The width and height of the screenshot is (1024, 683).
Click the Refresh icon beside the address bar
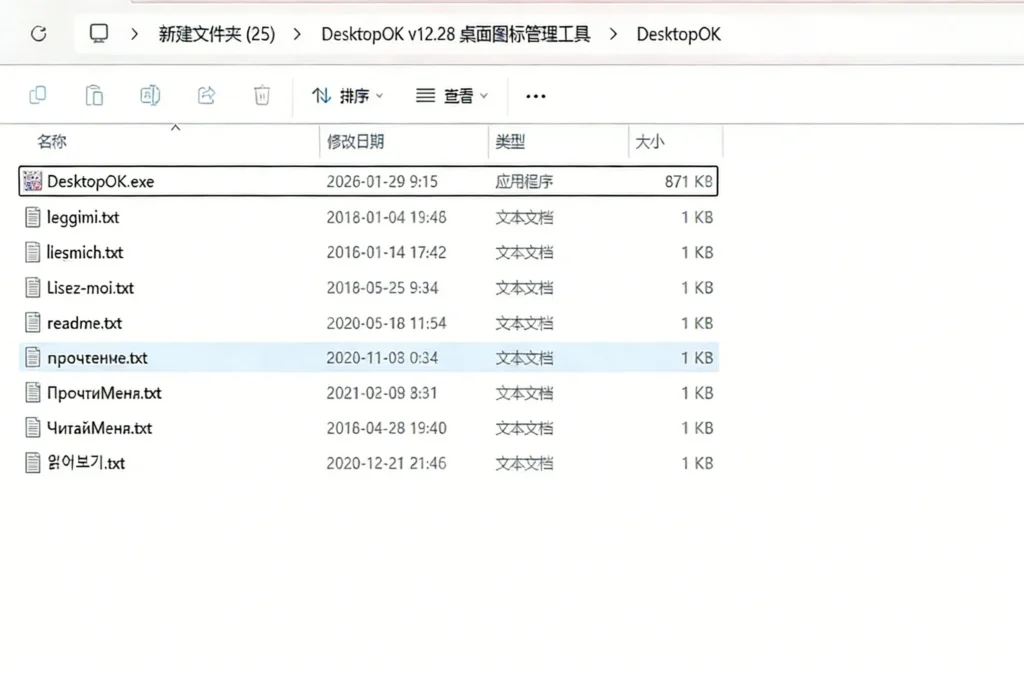(38, 33)
